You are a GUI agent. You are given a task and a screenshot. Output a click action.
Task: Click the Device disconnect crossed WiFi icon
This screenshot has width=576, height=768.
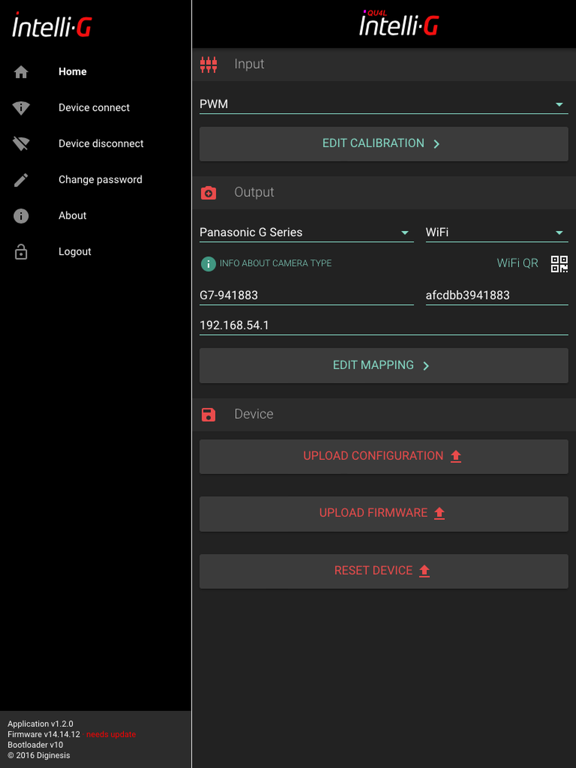pyautogui.click(x=21, y=144)
